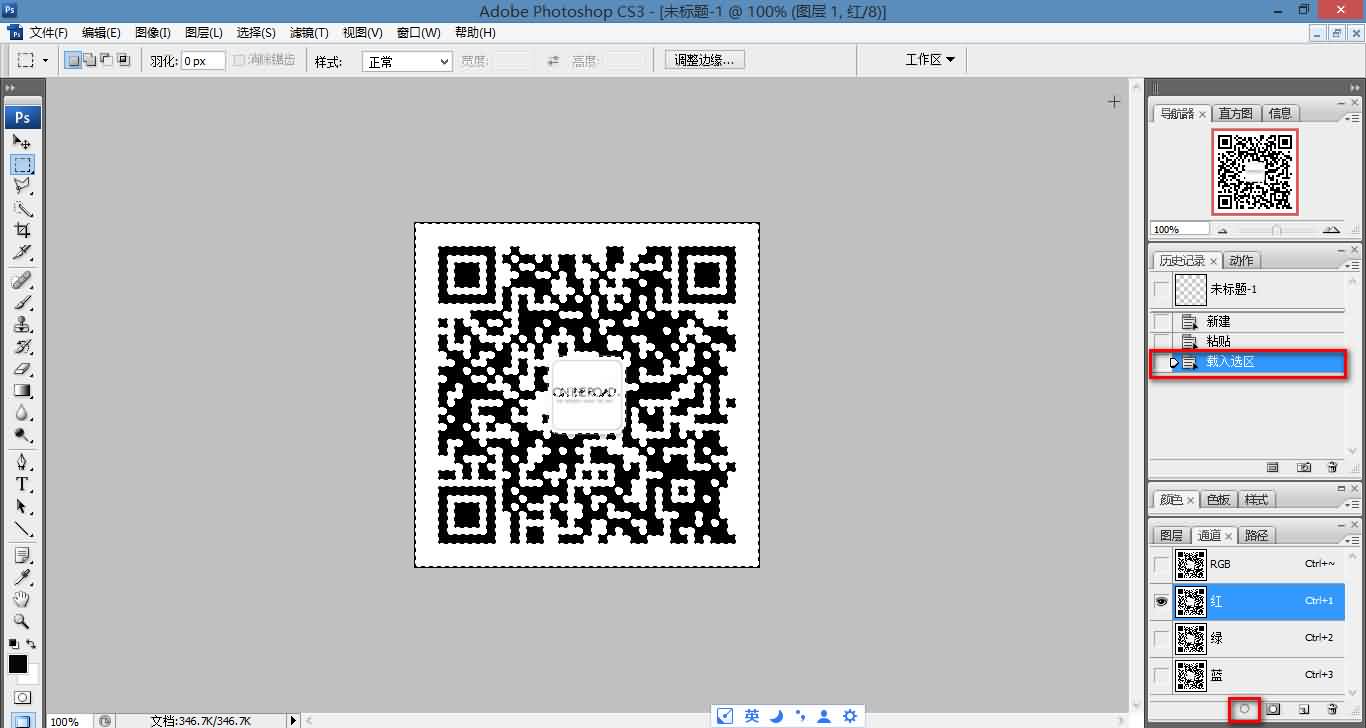The image size is (1366, 728).
Task: Click the 调整边缘... button
Action: pyautogui.click(x=705, y=60)
